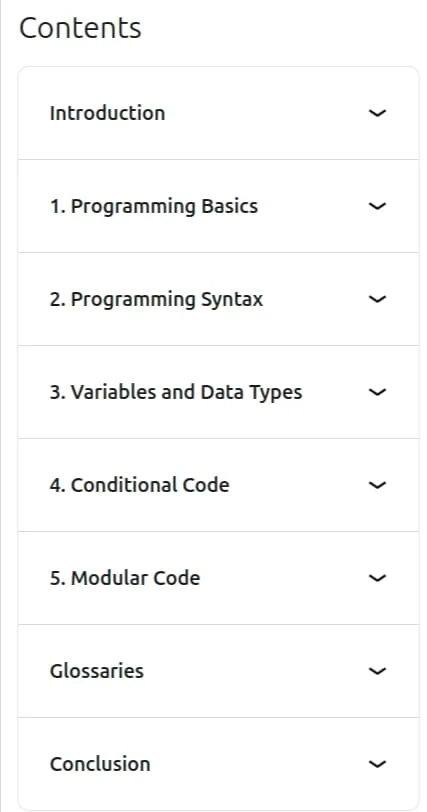Screen dimensions: 427x812
Task: Click the down arrow next to Conclusion
Action: tap(377, 764)
